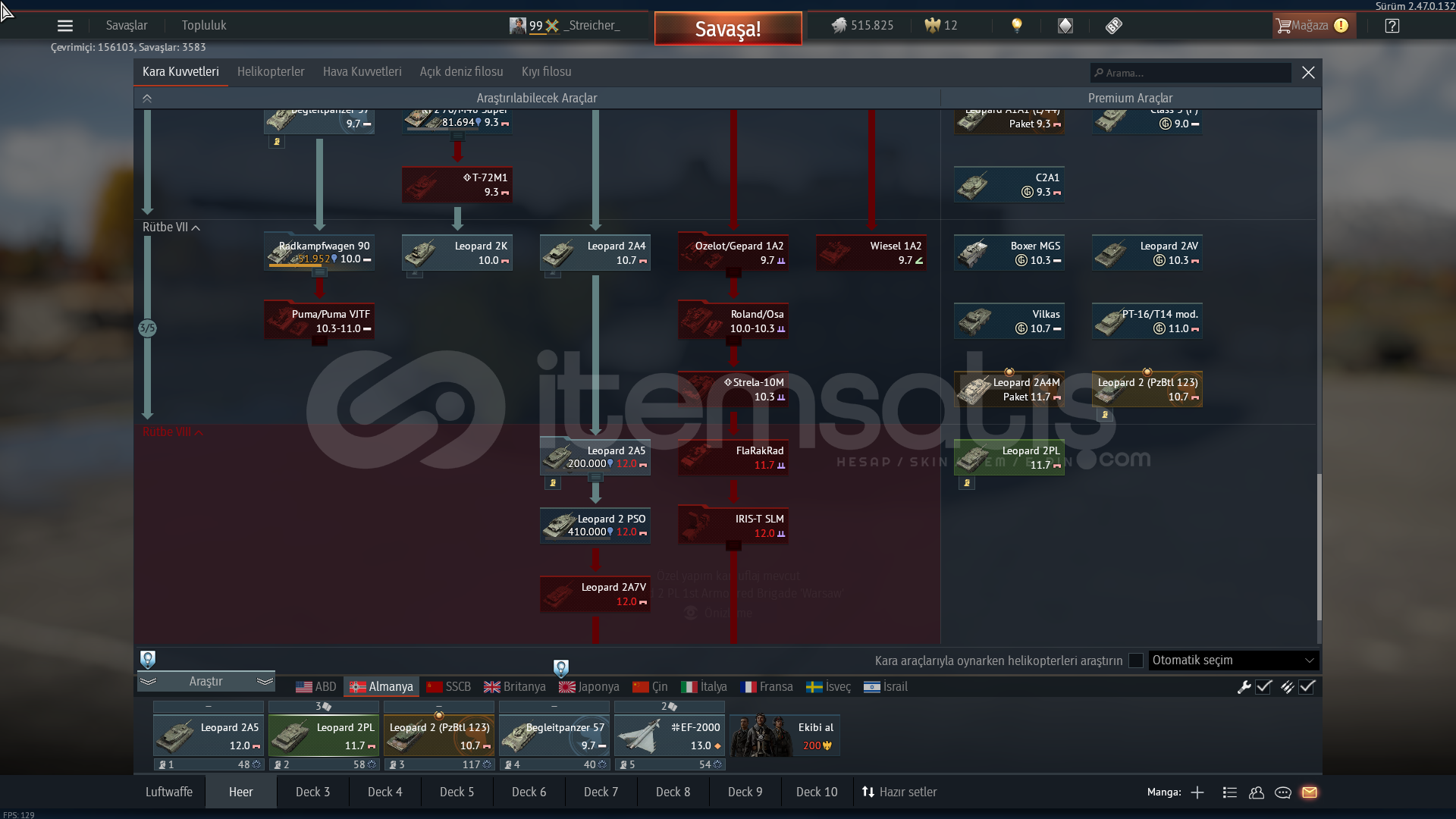This screenshot has height=819, width=1456.
Task: Click the Golden Eagles balance 12
Action: [941, 26]
